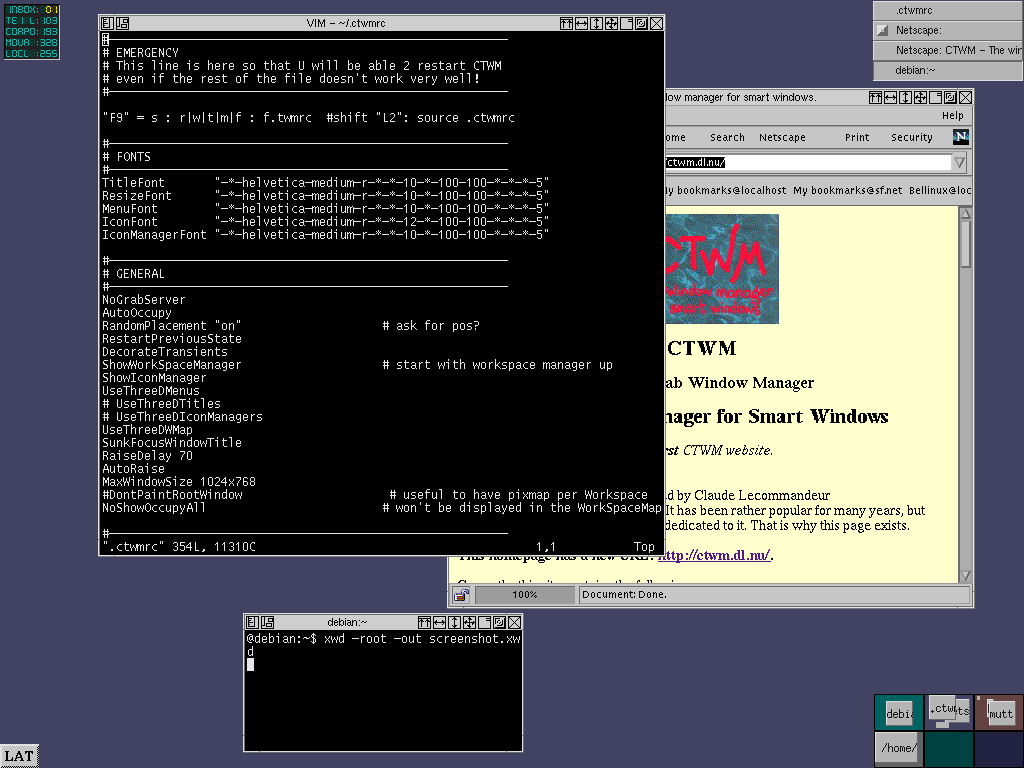
Task: Click horizontal zoom icon in Netscape title bar
Action: click(x=890, y=97)
